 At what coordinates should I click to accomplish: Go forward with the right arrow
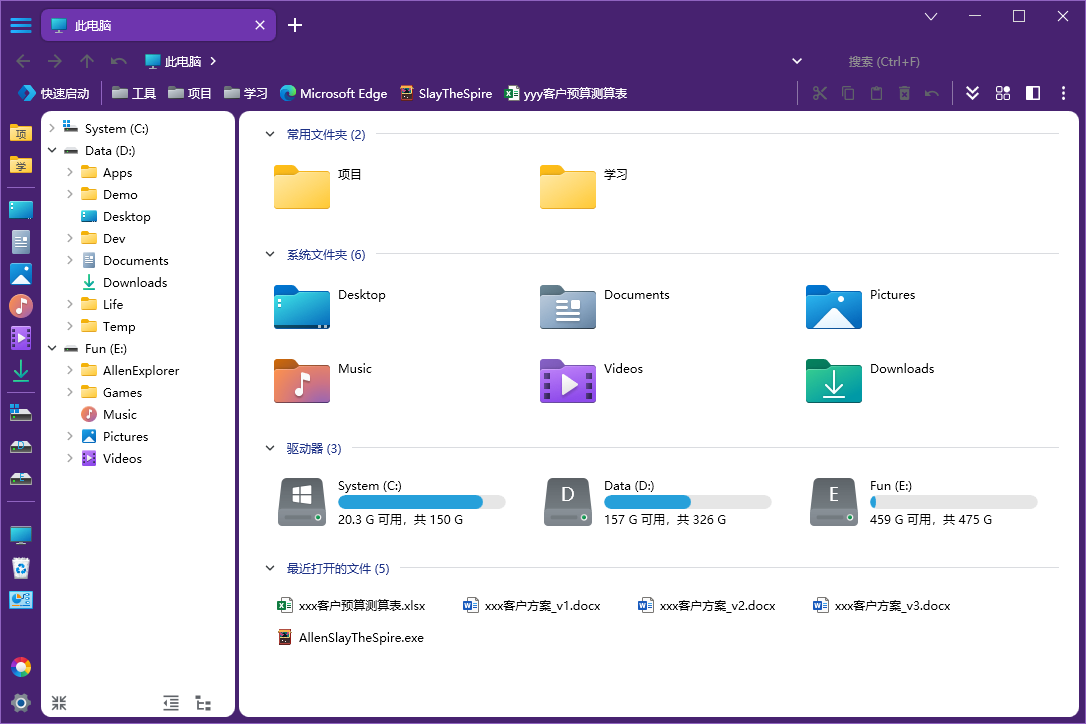pyautogui.click(x=55, y=61)
